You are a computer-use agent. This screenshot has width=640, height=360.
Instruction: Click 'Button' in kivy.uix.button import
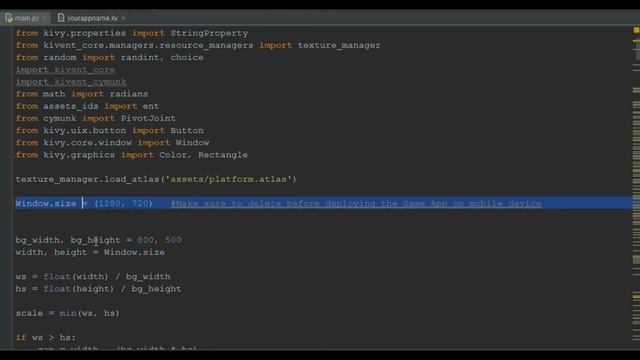(187, 131)
